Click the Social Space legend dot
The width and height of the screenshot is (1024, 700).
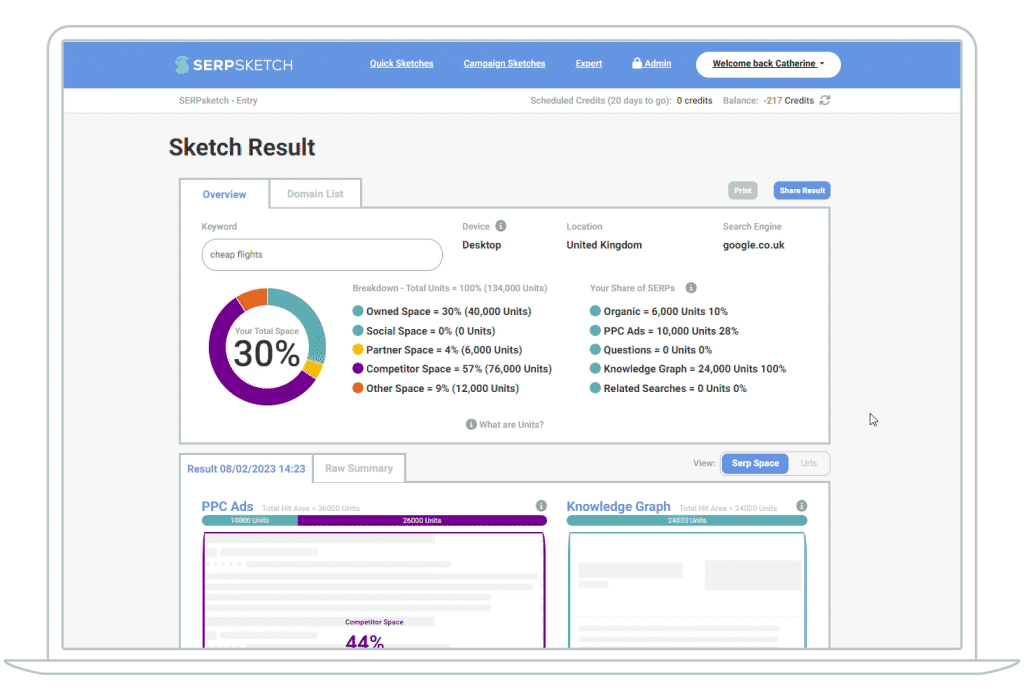[358, 330]
